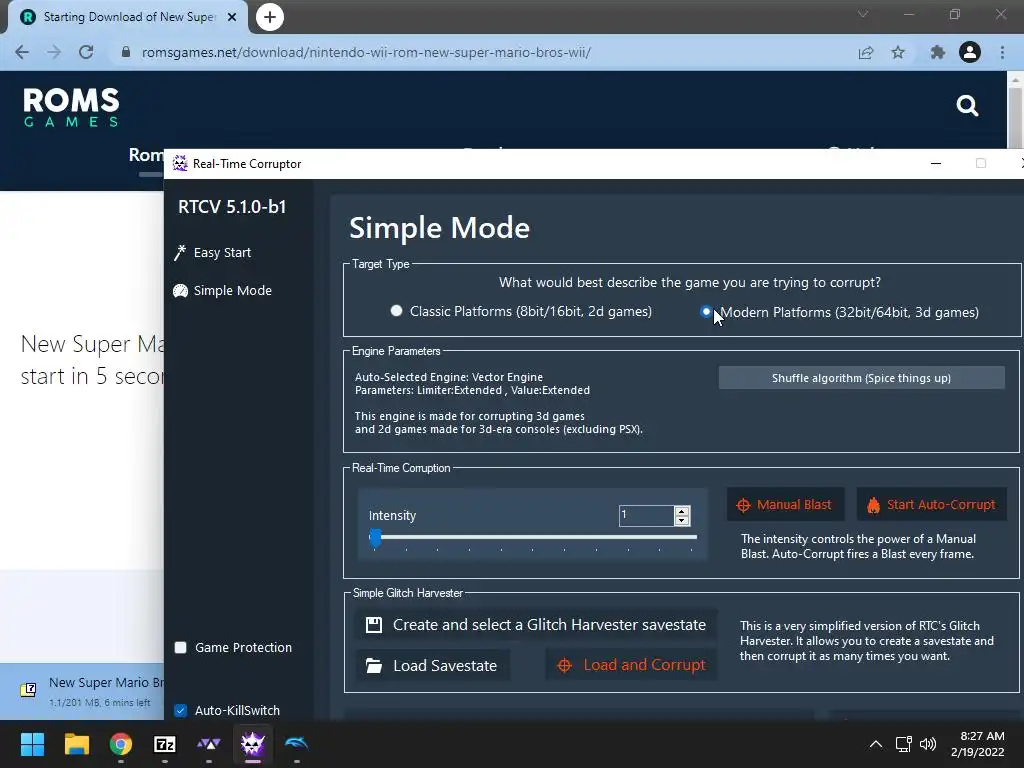The image size is (1024, 768).
Task: Increase Intensity with the up stepper arrow
Action: point(682,511)
